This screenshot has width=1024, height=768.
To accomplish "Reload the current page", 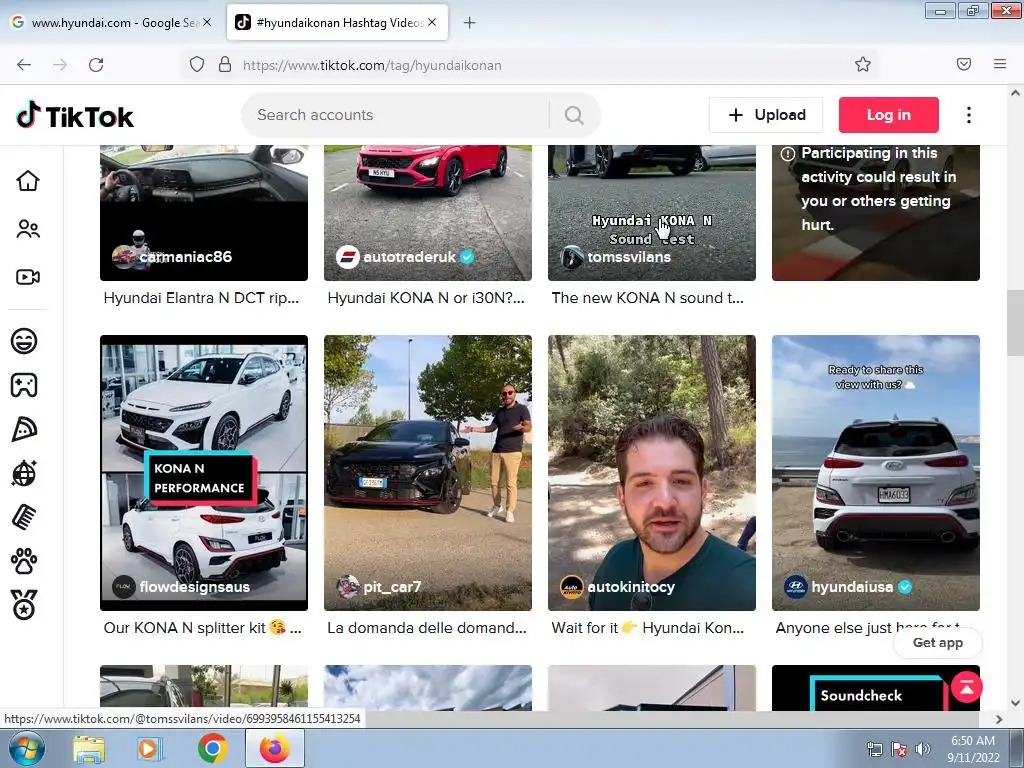I will 96,65.
